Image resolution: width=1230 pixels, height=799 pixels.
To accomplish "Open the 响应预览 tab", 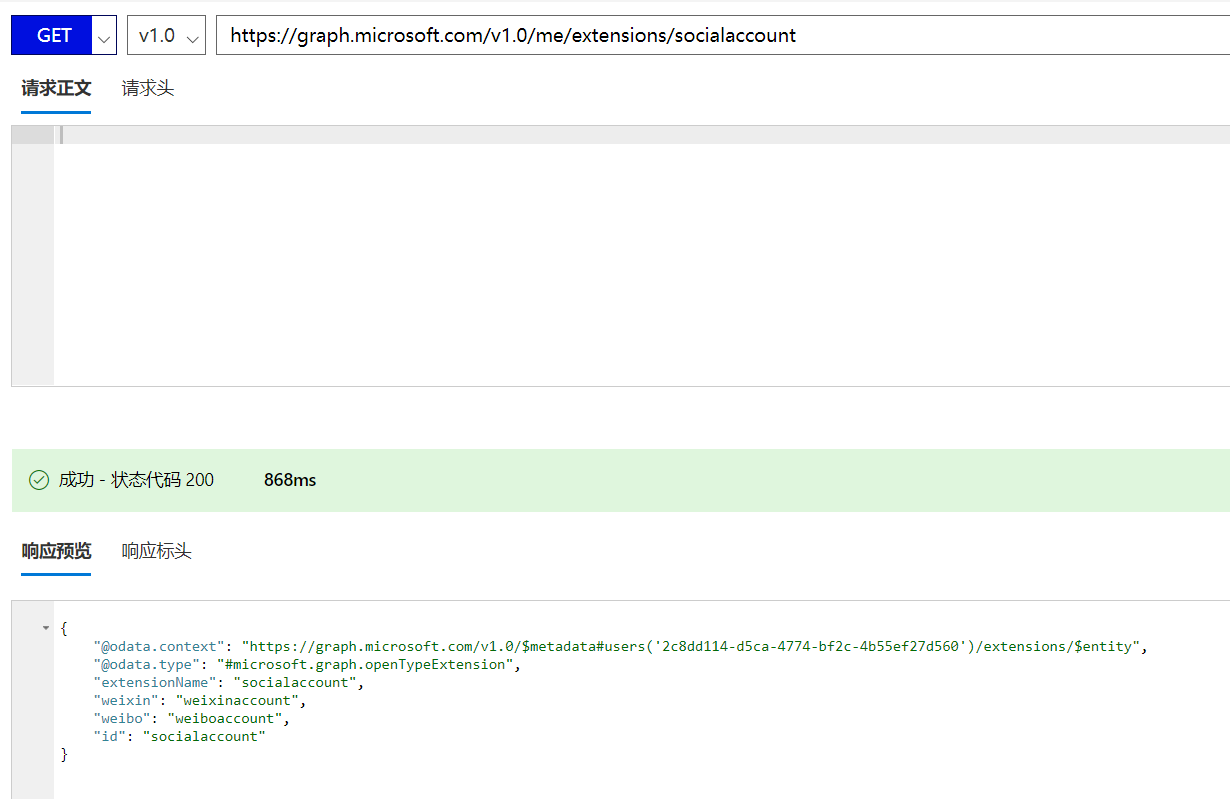I will tap(56, 551).
